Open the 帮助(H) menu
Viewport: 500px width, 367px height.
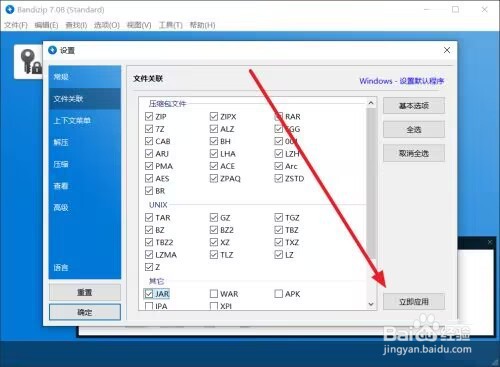tap(202, 25)
